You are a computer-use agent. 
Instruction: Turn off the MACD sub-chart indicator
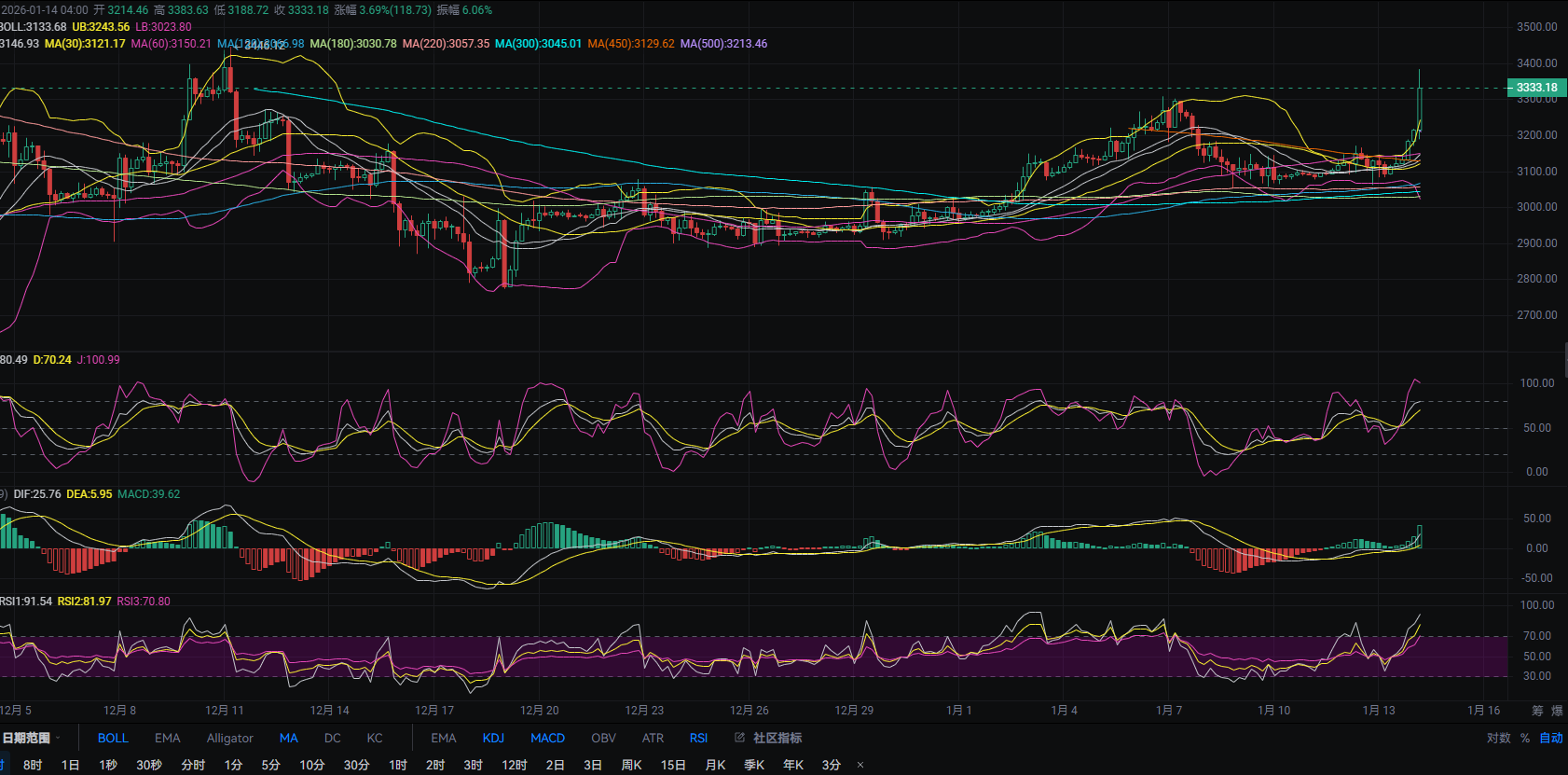(547, 738)
